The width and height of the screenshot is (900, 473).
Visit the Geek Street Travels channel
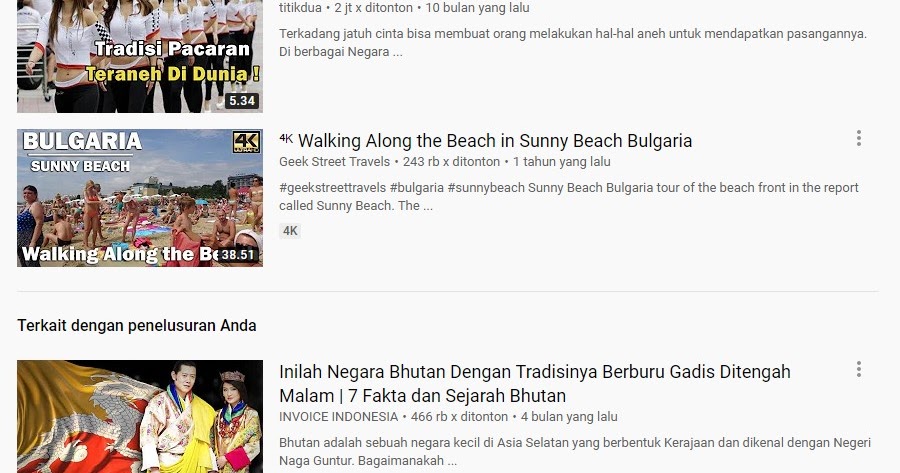[335, 162]
